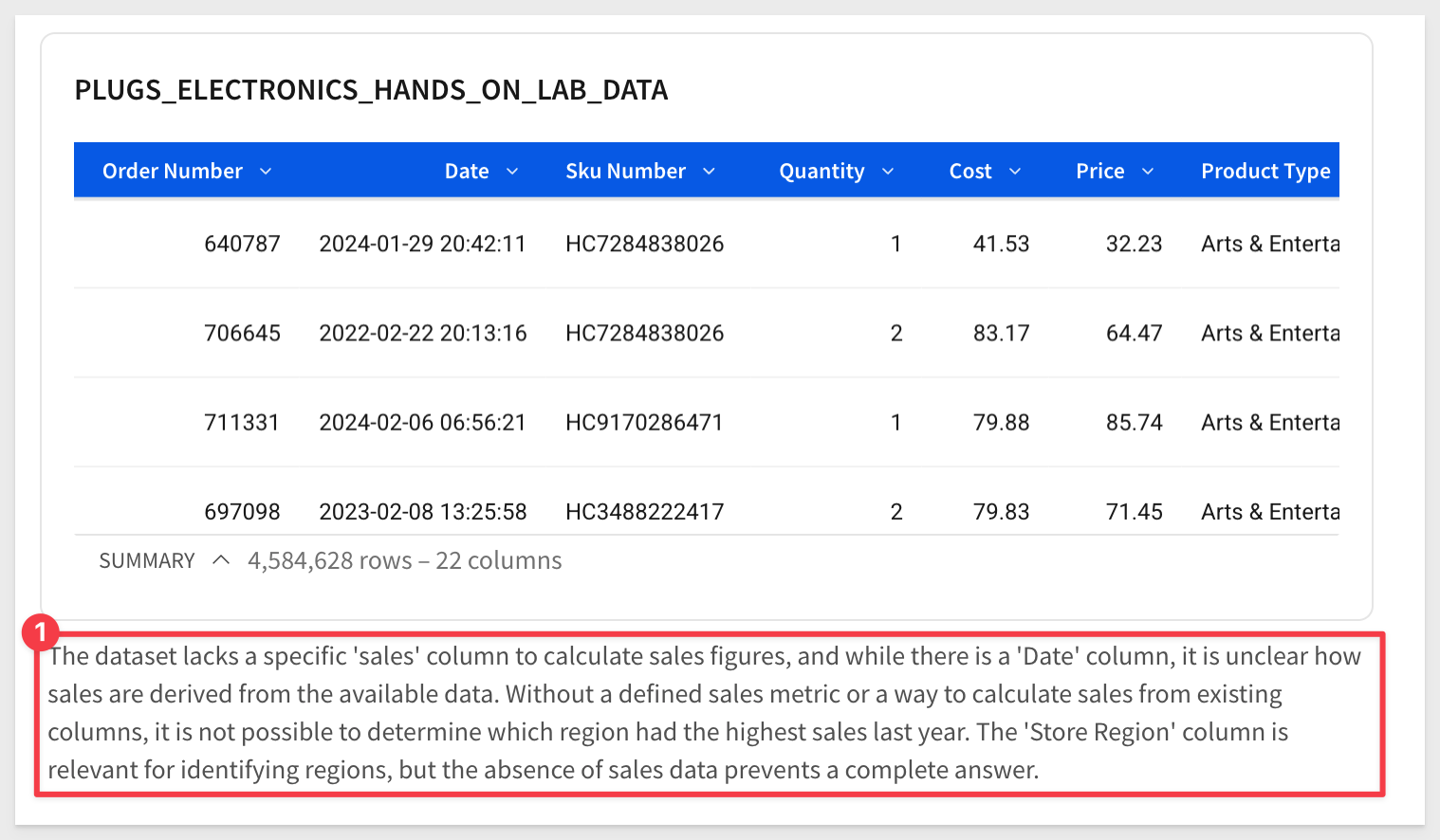The image size is (1440, 840).
Task: Select the PLUGS_ELECTRONICS_HANDS_ON_LAB_DATA table title
Action: [371, 90]
